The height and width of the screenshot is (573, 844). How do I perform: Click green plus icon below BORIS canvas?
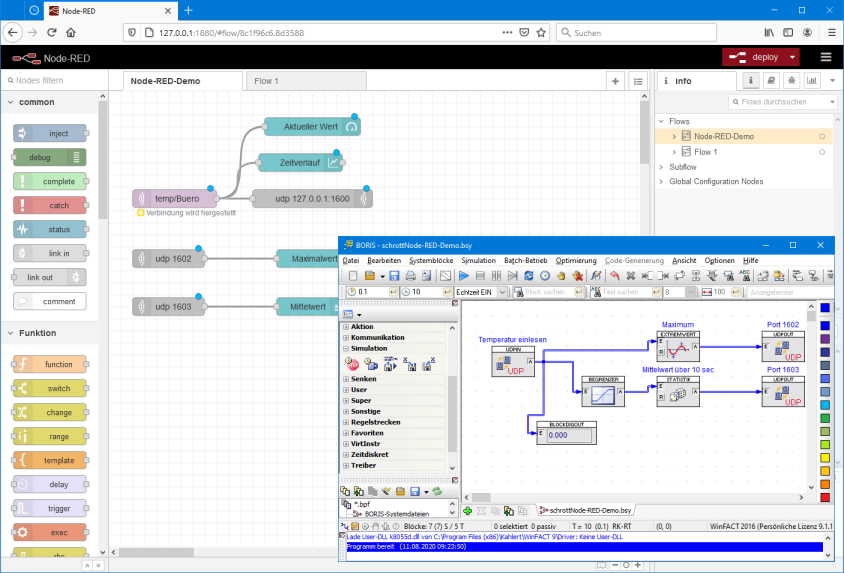[467, 511]
